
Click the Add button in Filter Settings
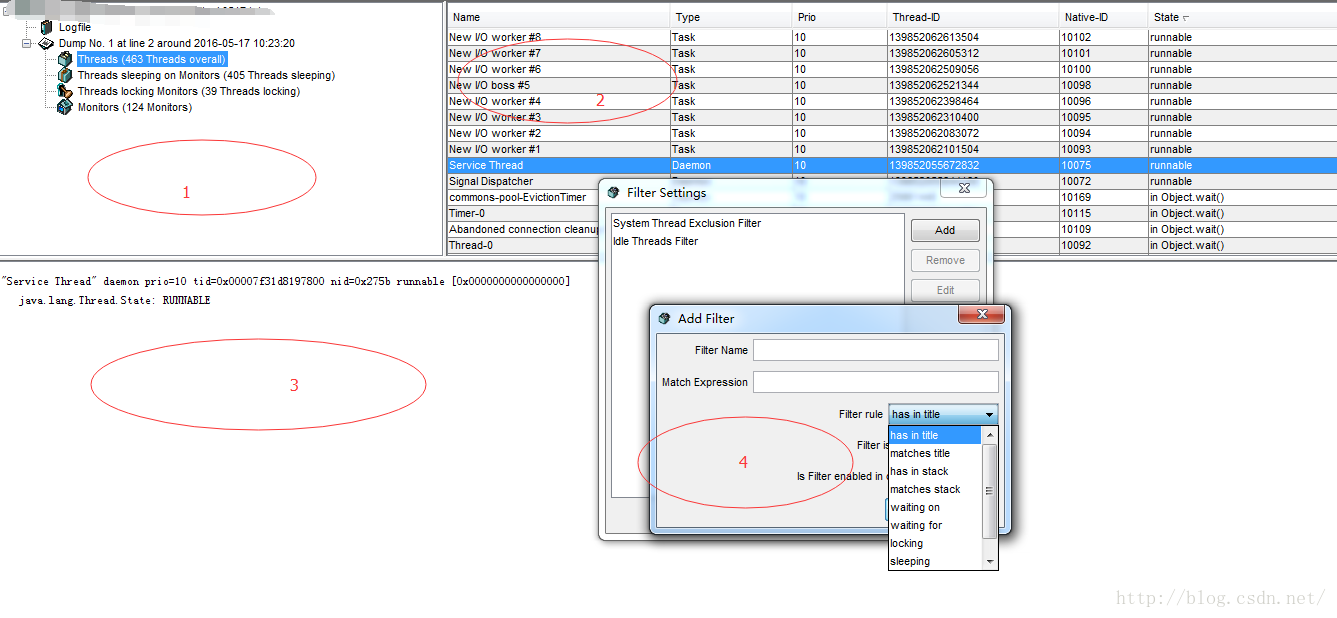(944, 230)
